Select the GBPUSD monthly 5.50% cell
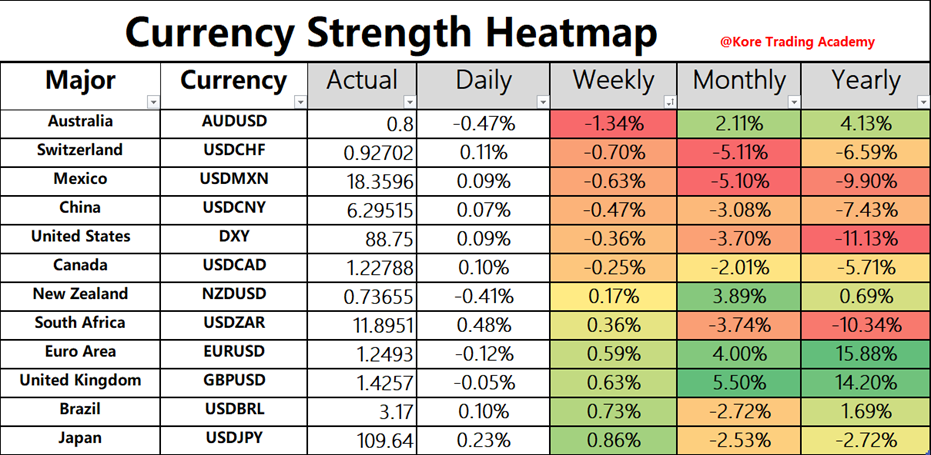Image resolution: width=931 pixels, height=455 pixels. (740, 382)
